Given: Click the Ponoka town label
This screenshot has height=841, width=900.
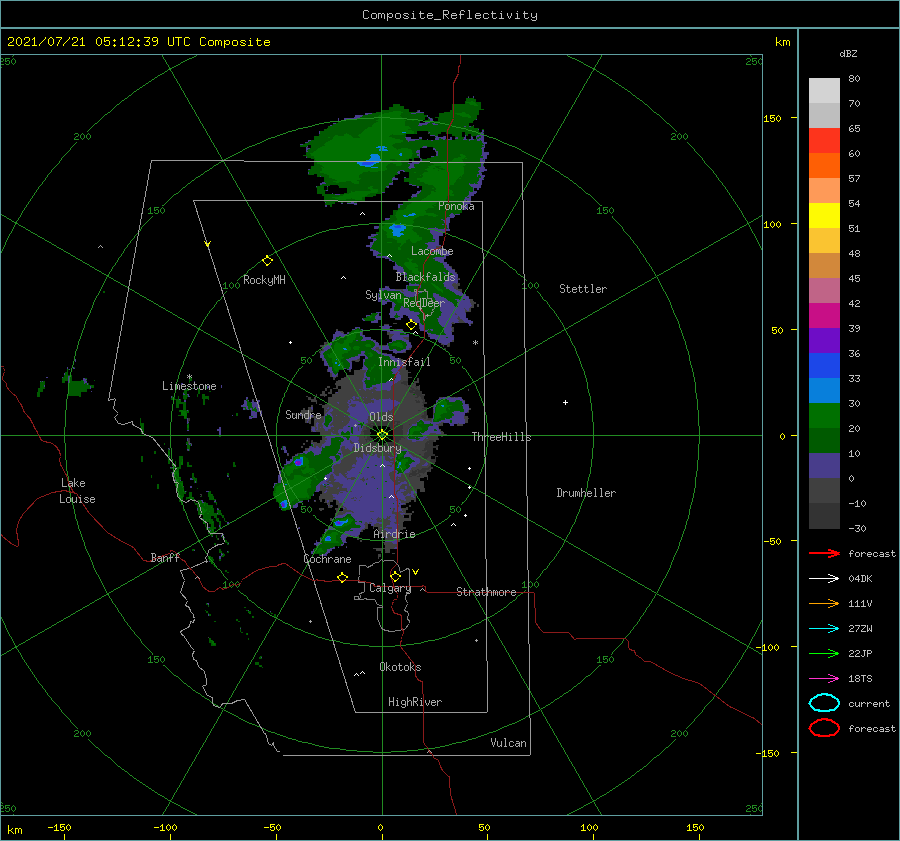Looking at the screenshot, I should tap(456, 206).
